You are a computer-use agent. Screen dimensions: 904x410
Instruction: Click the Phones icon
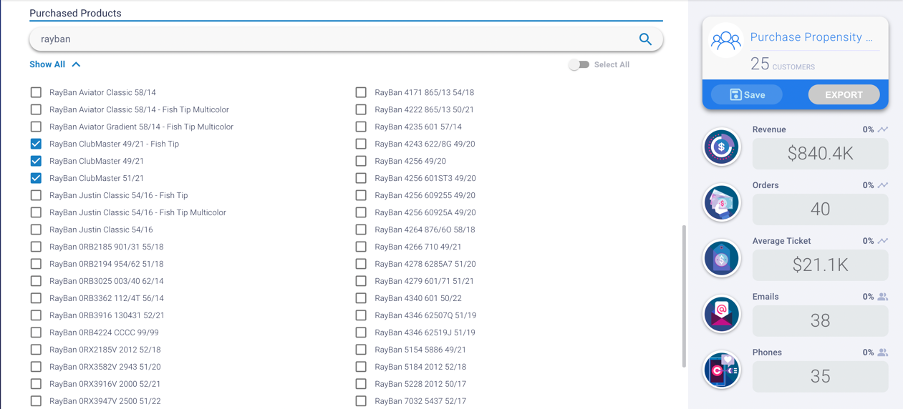click(x=721, y=370)
